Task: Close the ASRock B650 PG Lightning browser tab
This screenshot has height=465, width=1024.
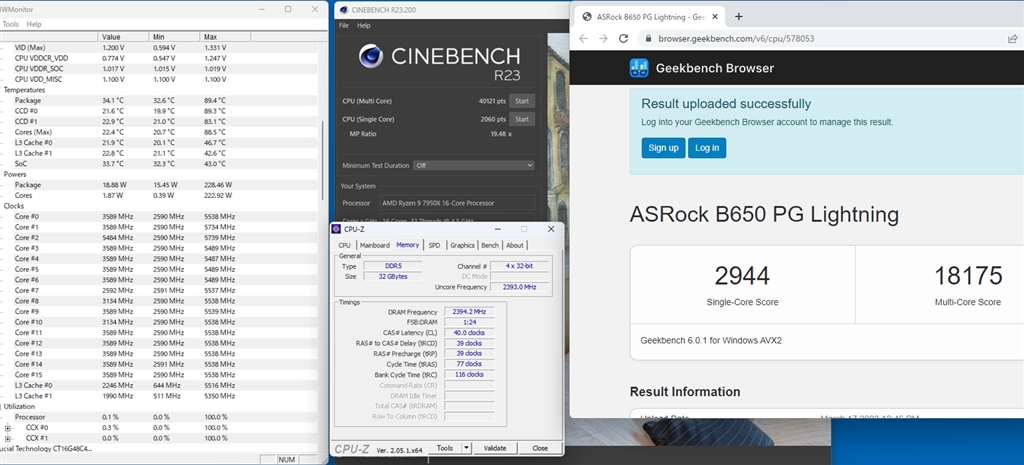Action: 714,16
